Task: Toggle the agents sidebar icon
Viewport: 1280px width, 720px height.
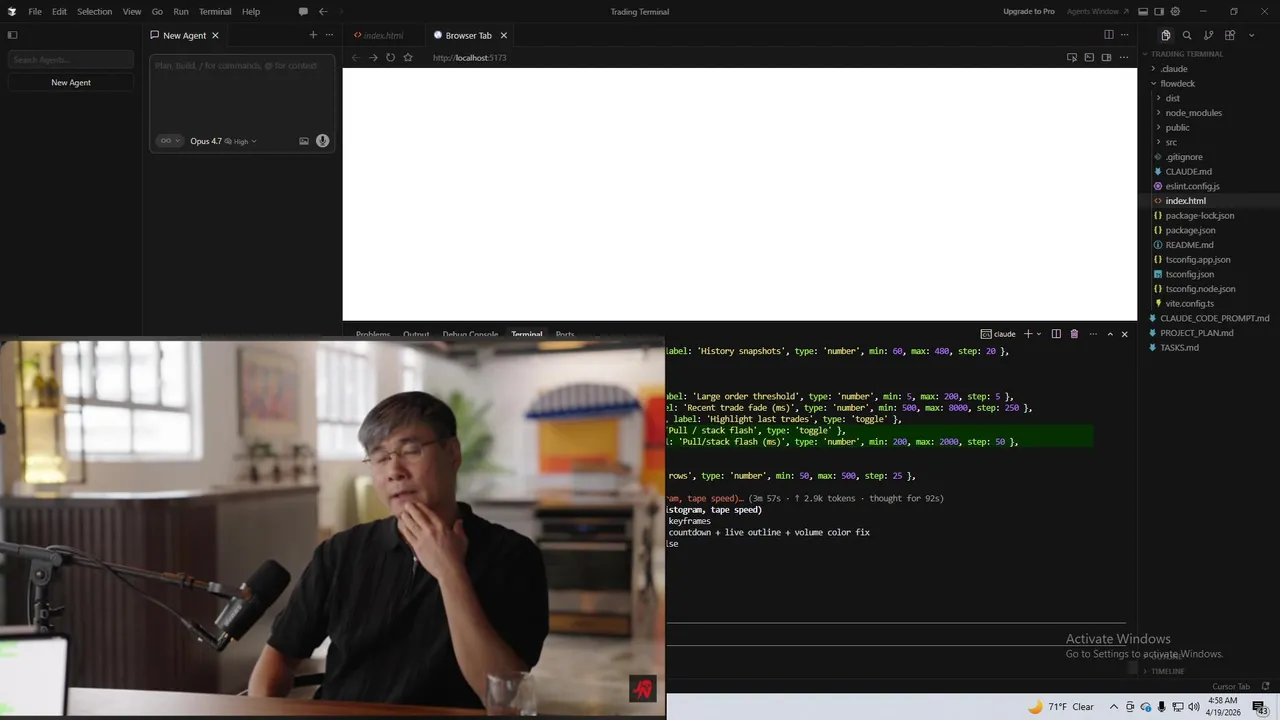Action: pyautogui.click(x=12, y=35)
